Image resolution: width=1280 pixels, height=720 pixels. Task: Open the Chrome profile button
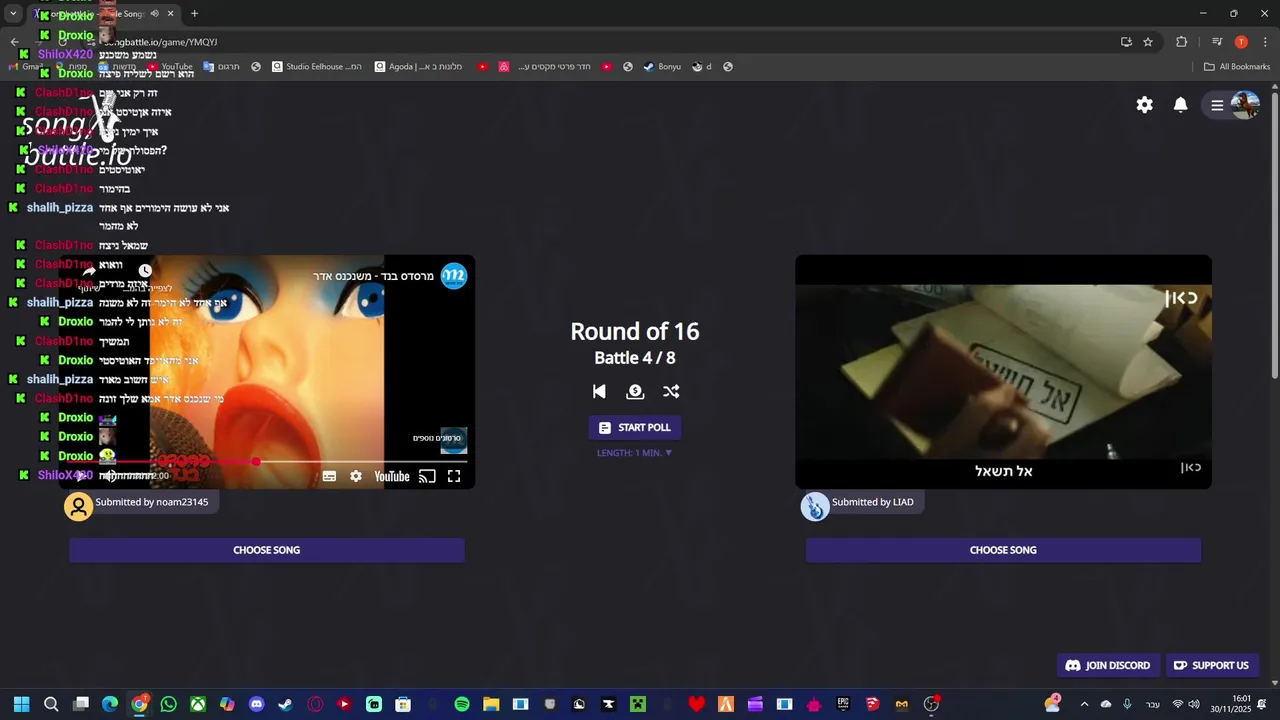pos(1241,42)
